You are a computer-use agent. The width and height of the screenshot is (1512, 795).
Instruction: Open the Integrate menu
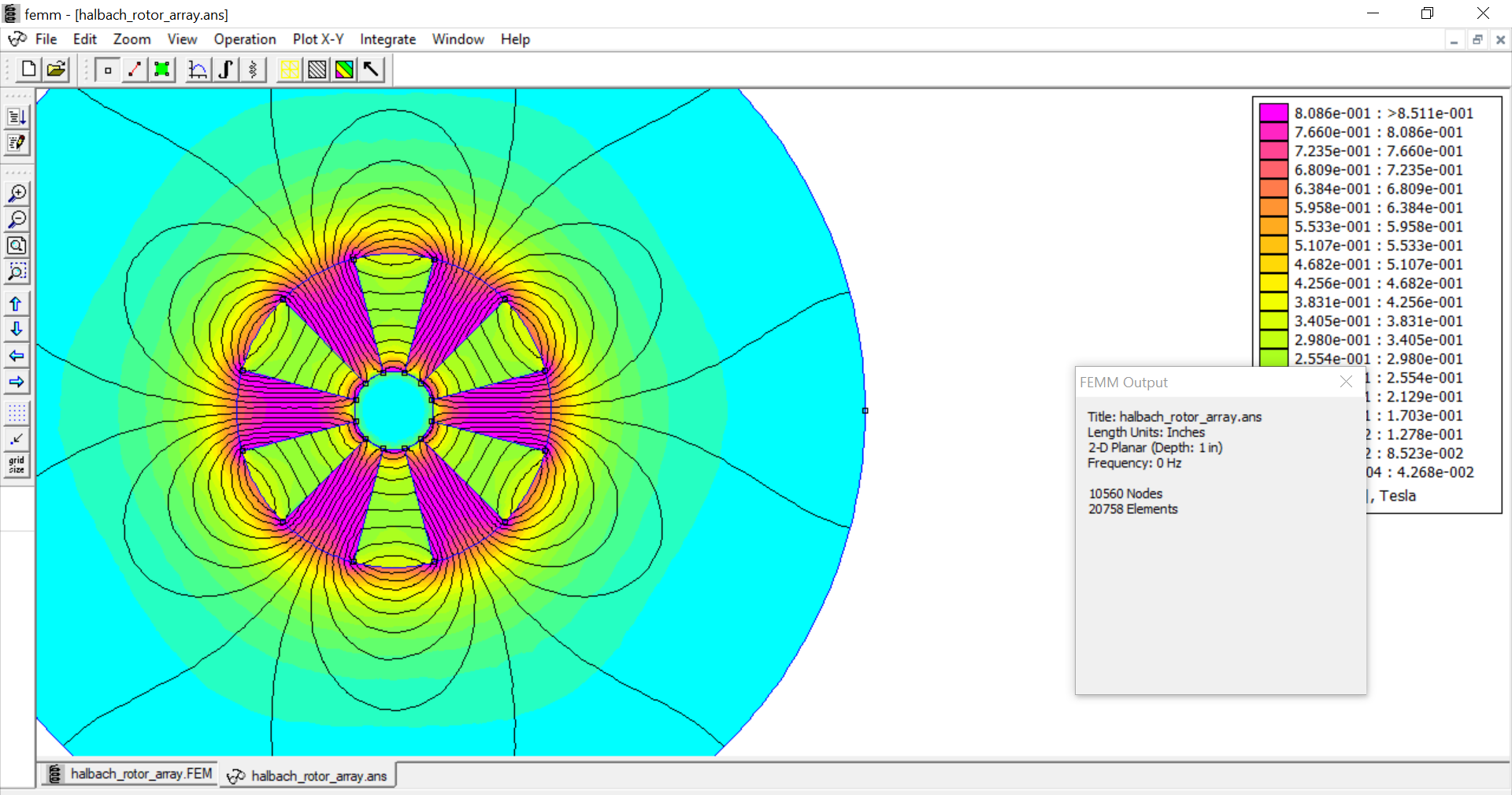coord(387,39)
